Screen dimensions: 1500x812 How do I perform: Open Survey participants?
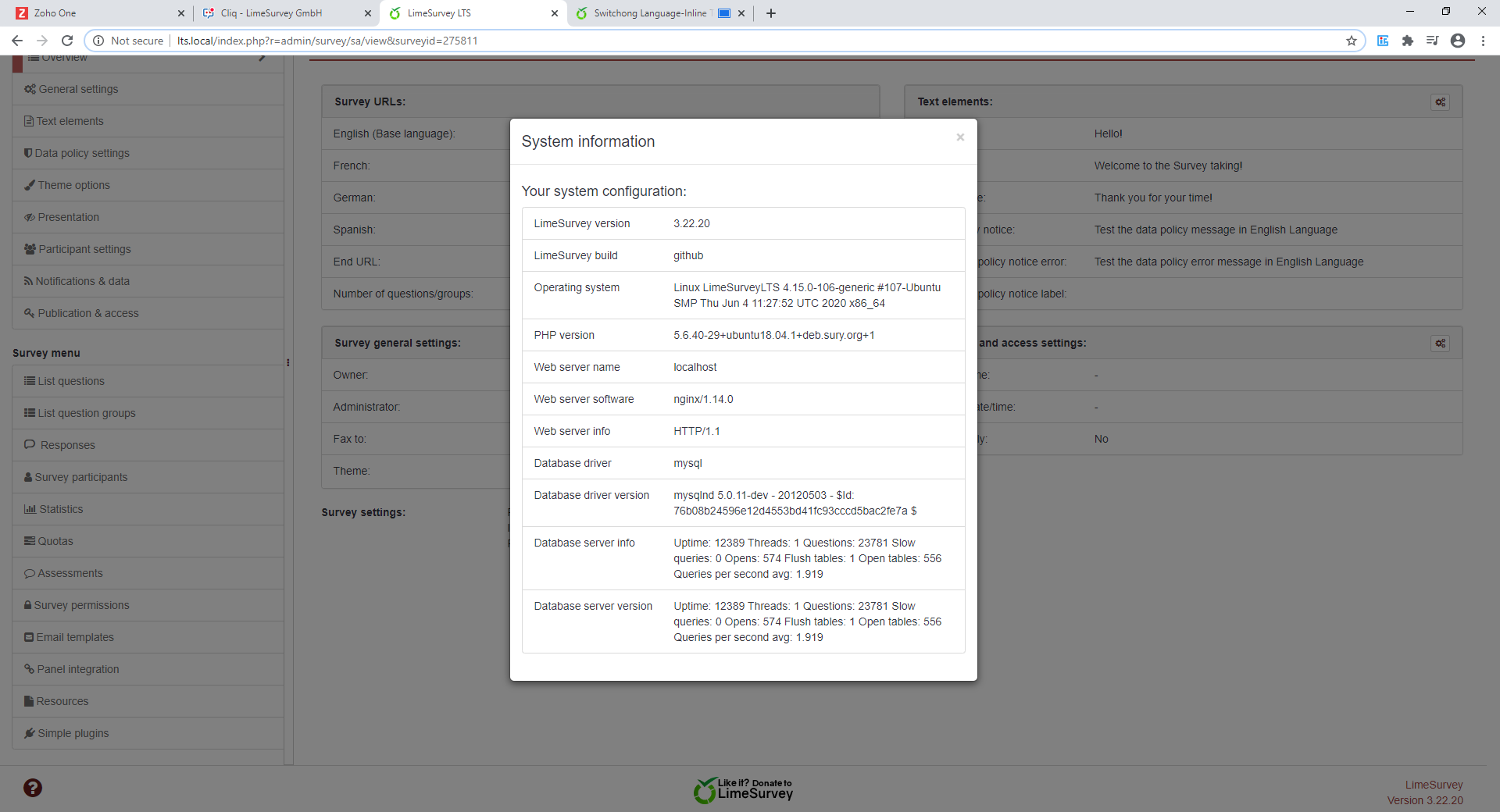[148, 477]
